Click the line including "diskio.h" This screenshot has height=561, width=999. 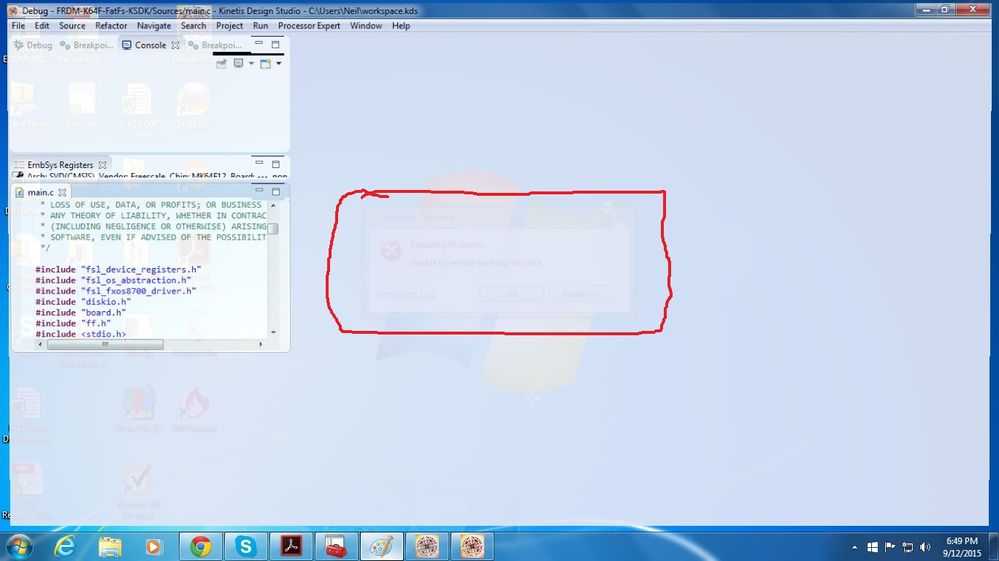[83, 302]
